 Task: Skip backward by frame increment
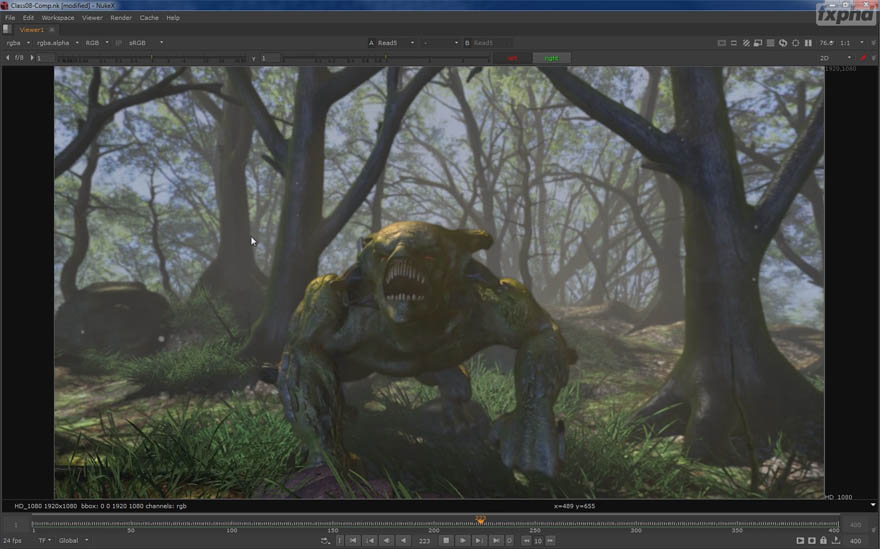pos(526,541)
